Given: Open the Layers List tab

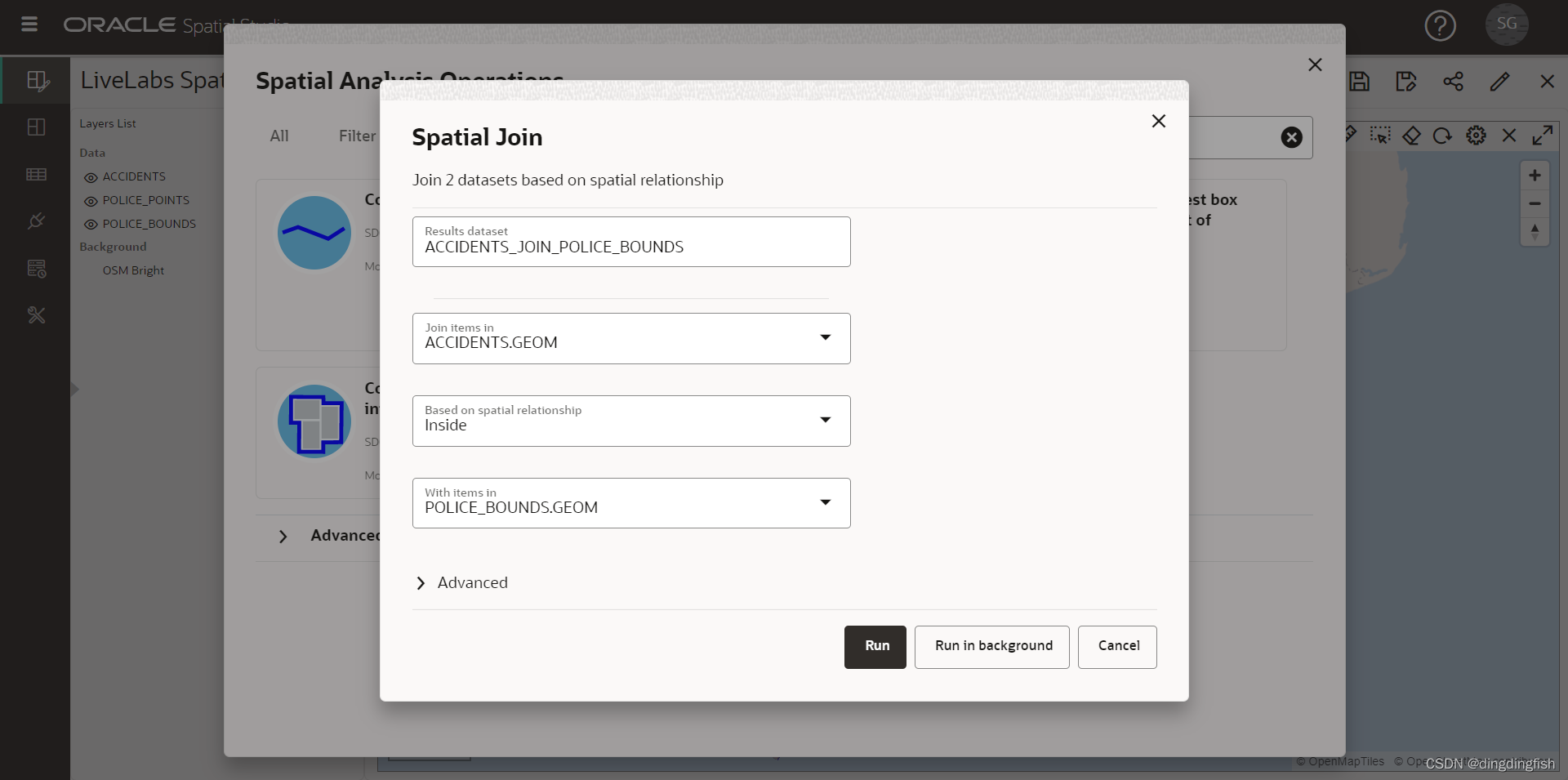Looking at the screenshot, I should coord(108,123).
